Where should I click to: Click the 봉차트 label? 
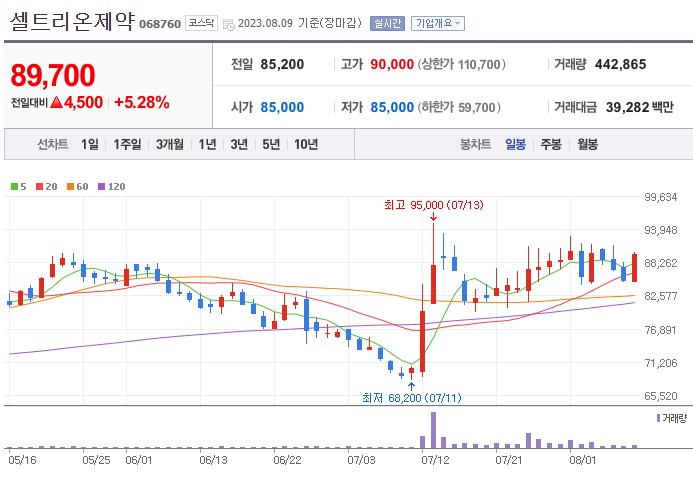(476, 144)
